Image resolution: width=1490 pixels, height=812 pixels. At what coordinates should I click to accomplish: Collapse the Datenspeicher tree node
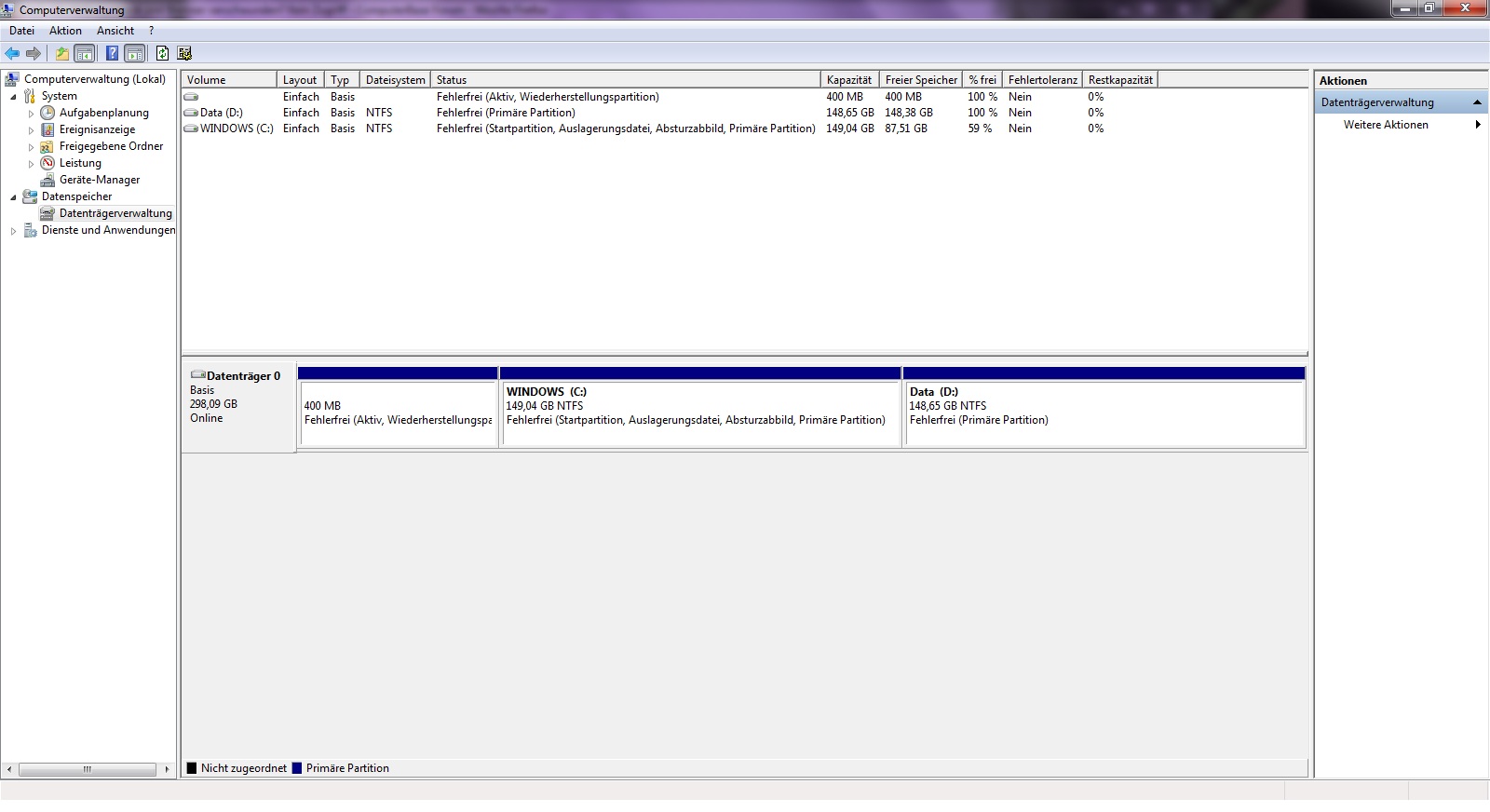pos(13,197)
